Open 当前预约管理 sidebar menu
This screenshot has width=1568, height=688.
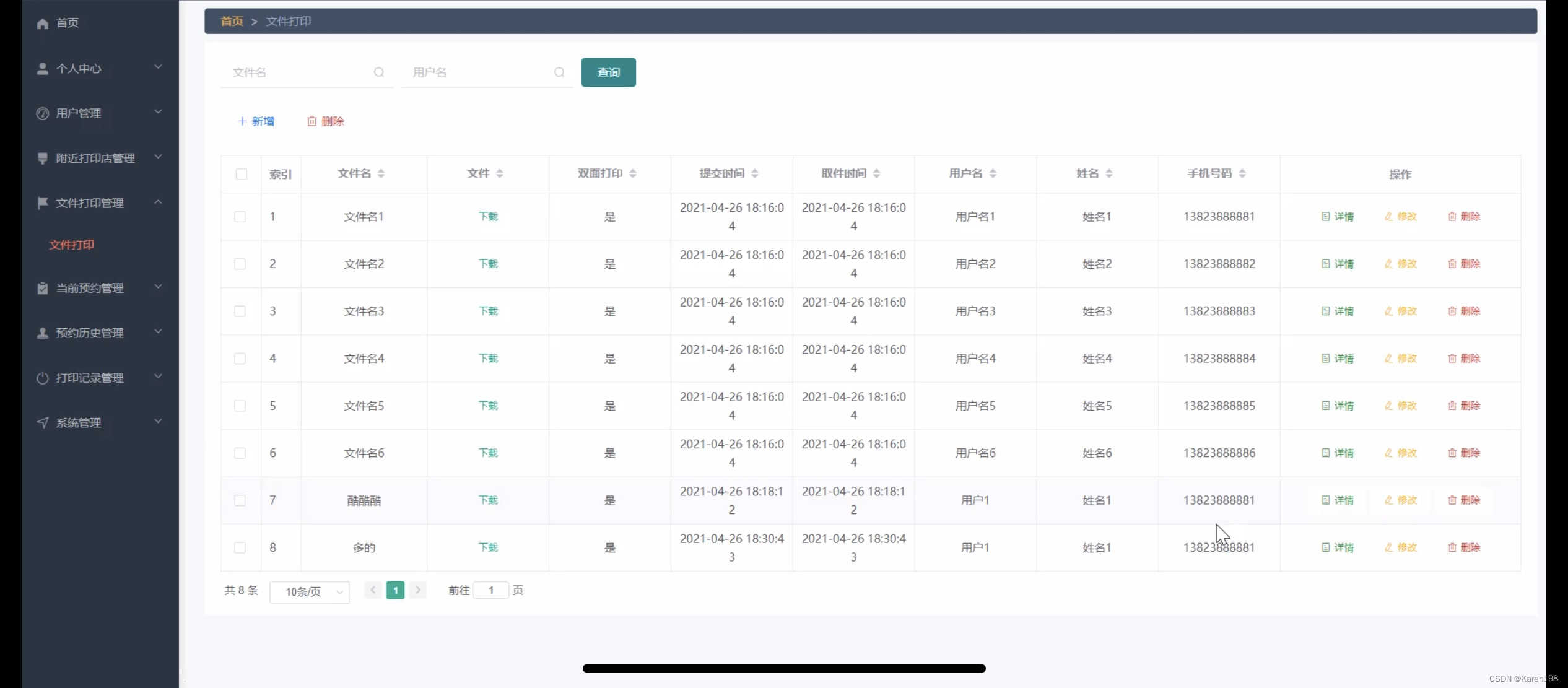click(x=100, y=288)
